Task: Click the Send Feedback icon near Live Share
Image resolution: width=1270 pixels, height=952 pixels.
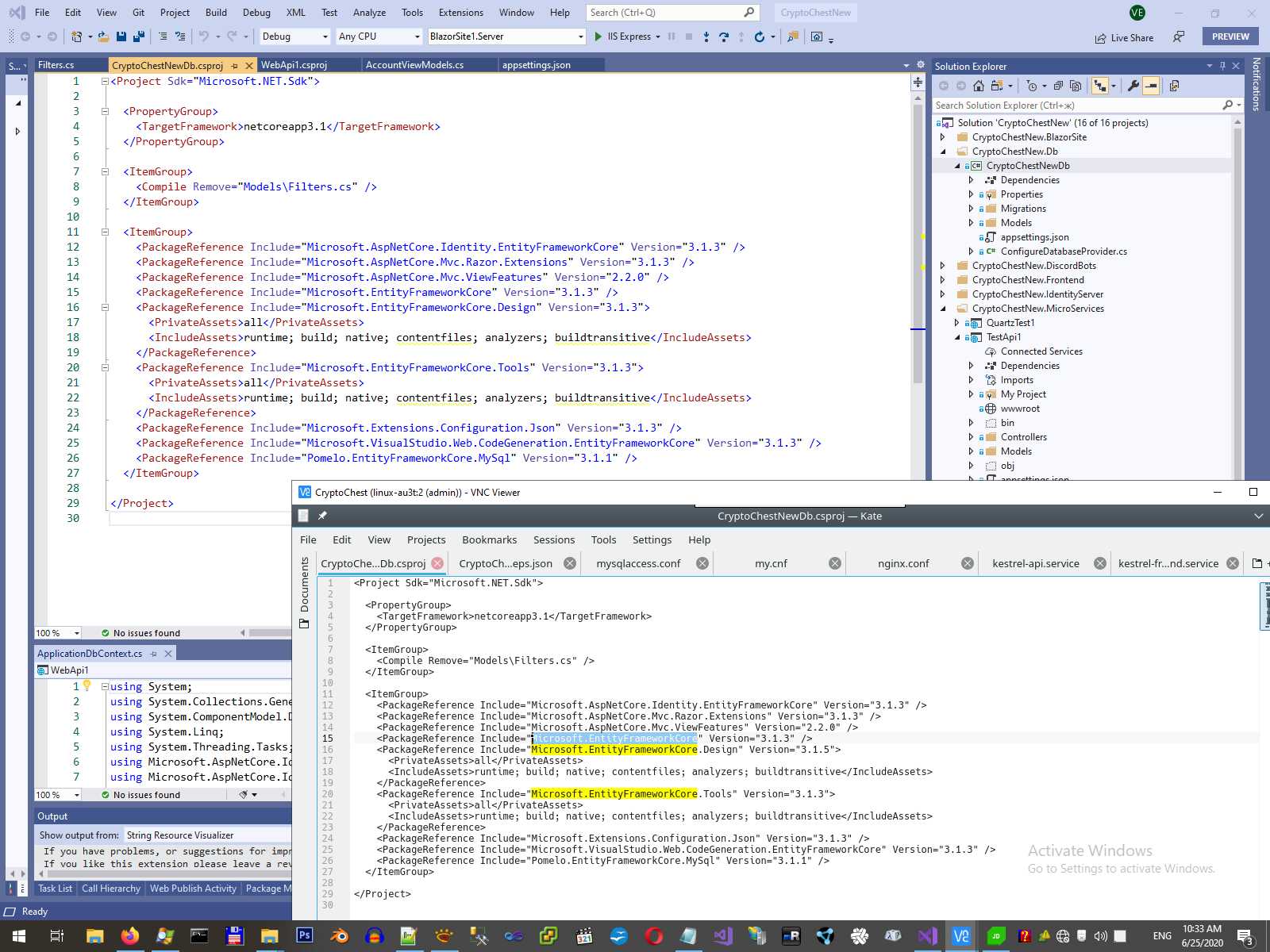Action: pyautogui.click(x=1179, y=37)
